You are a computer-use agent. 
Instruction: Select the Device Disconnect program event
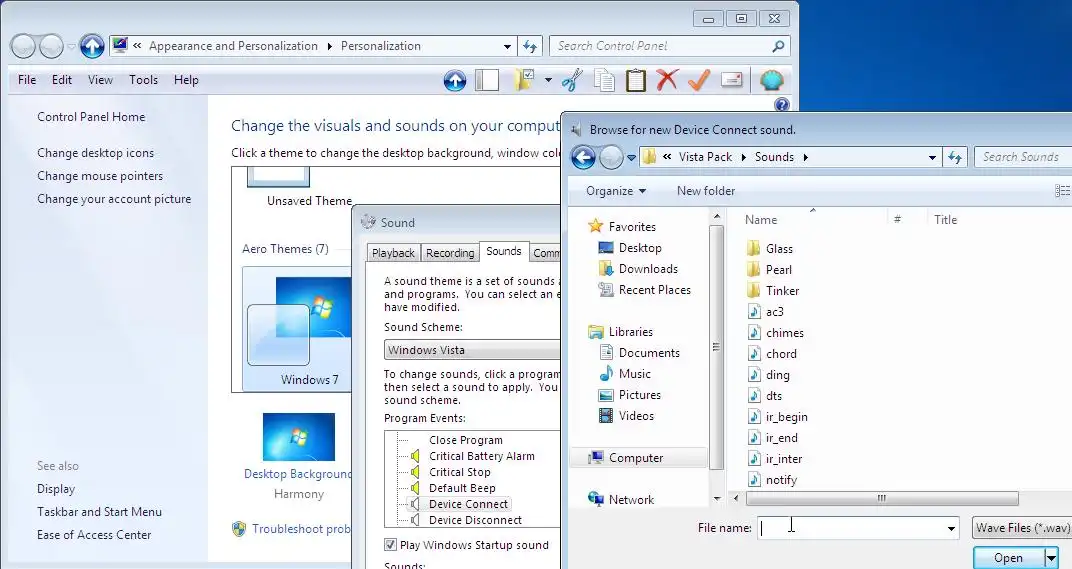(475, 520)
